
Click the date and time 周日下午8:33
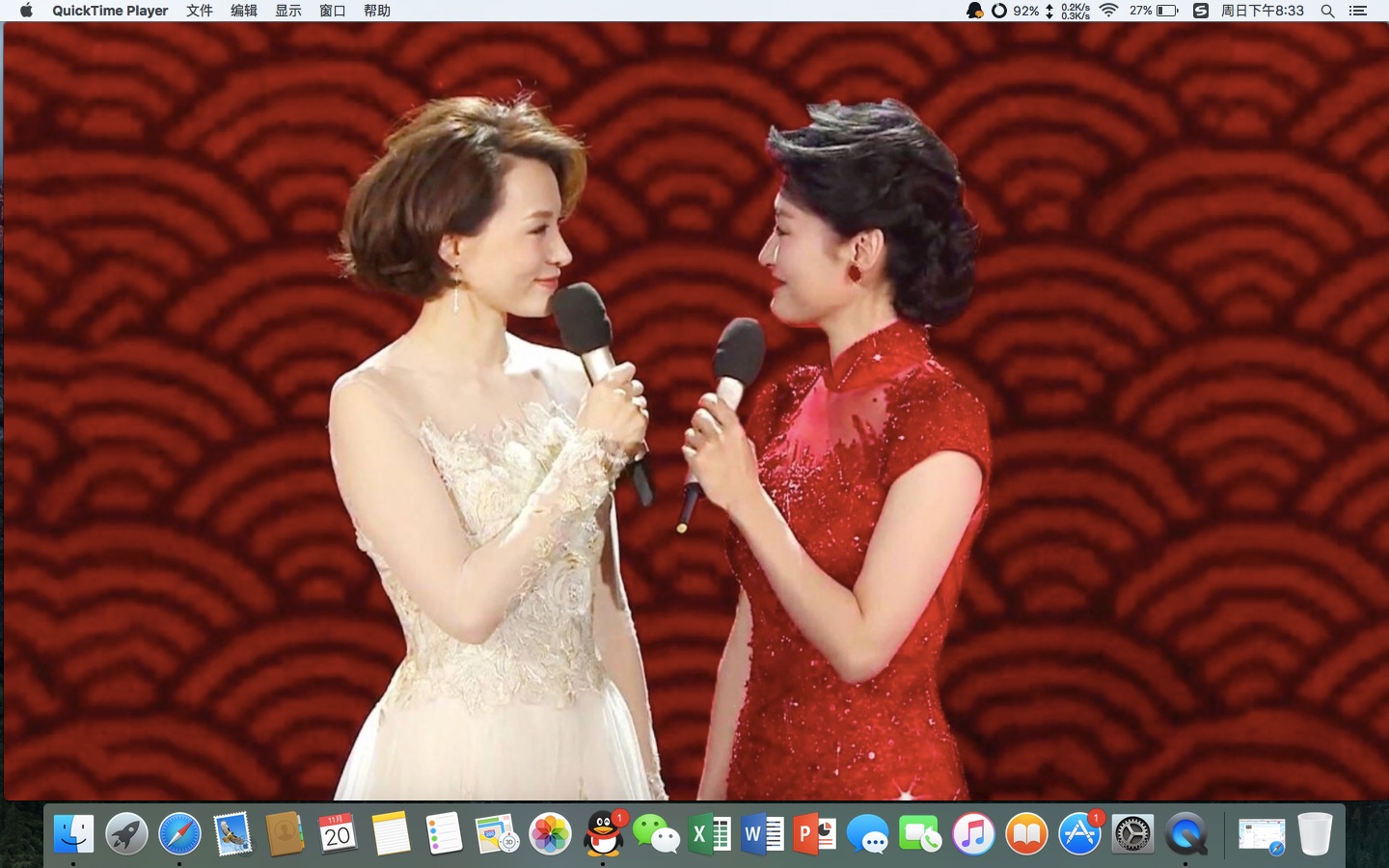tap(1263, 11)
